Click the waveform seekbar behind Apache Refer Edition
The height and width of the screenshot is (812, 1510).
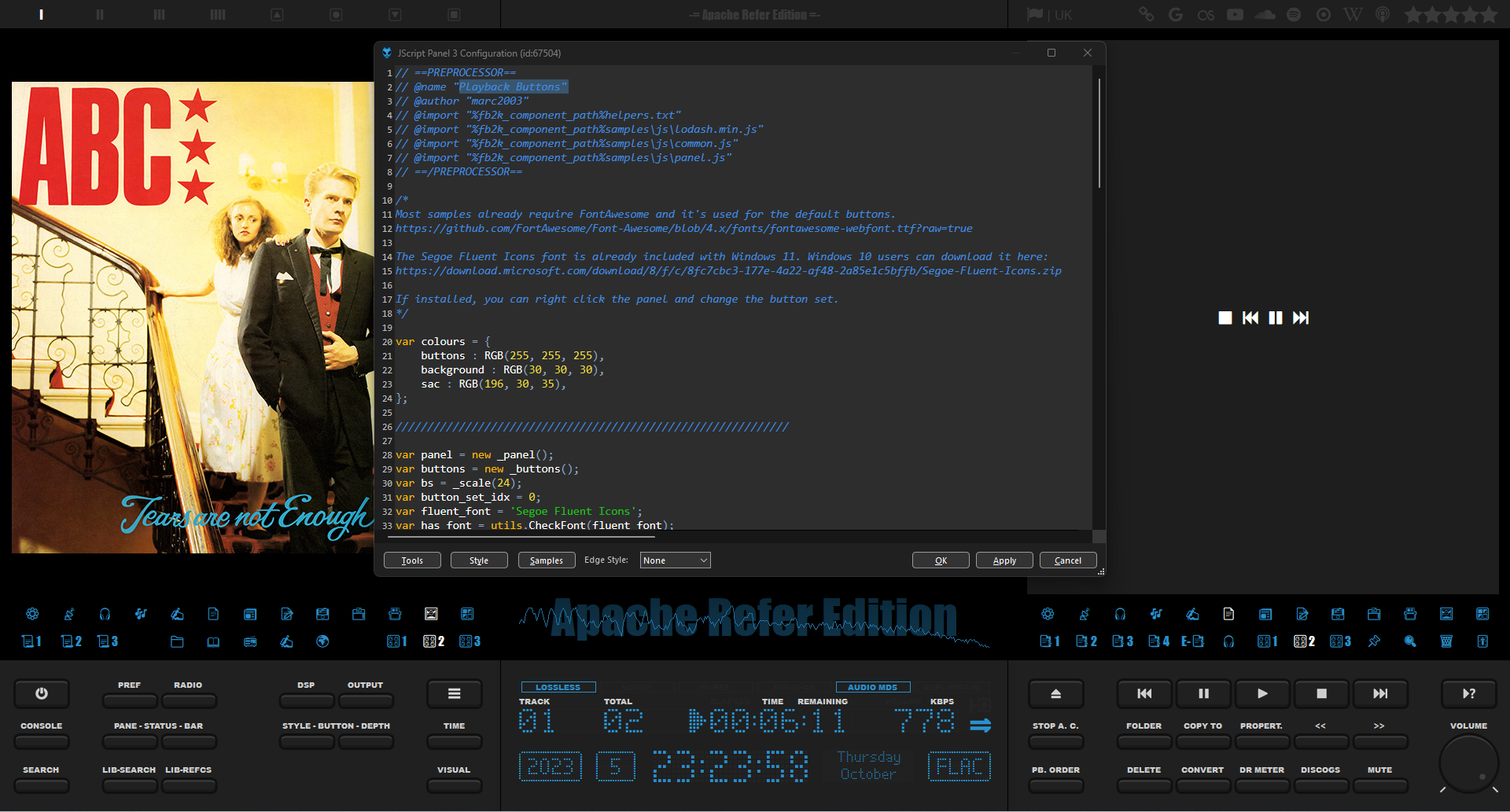(x=754, y=626)
